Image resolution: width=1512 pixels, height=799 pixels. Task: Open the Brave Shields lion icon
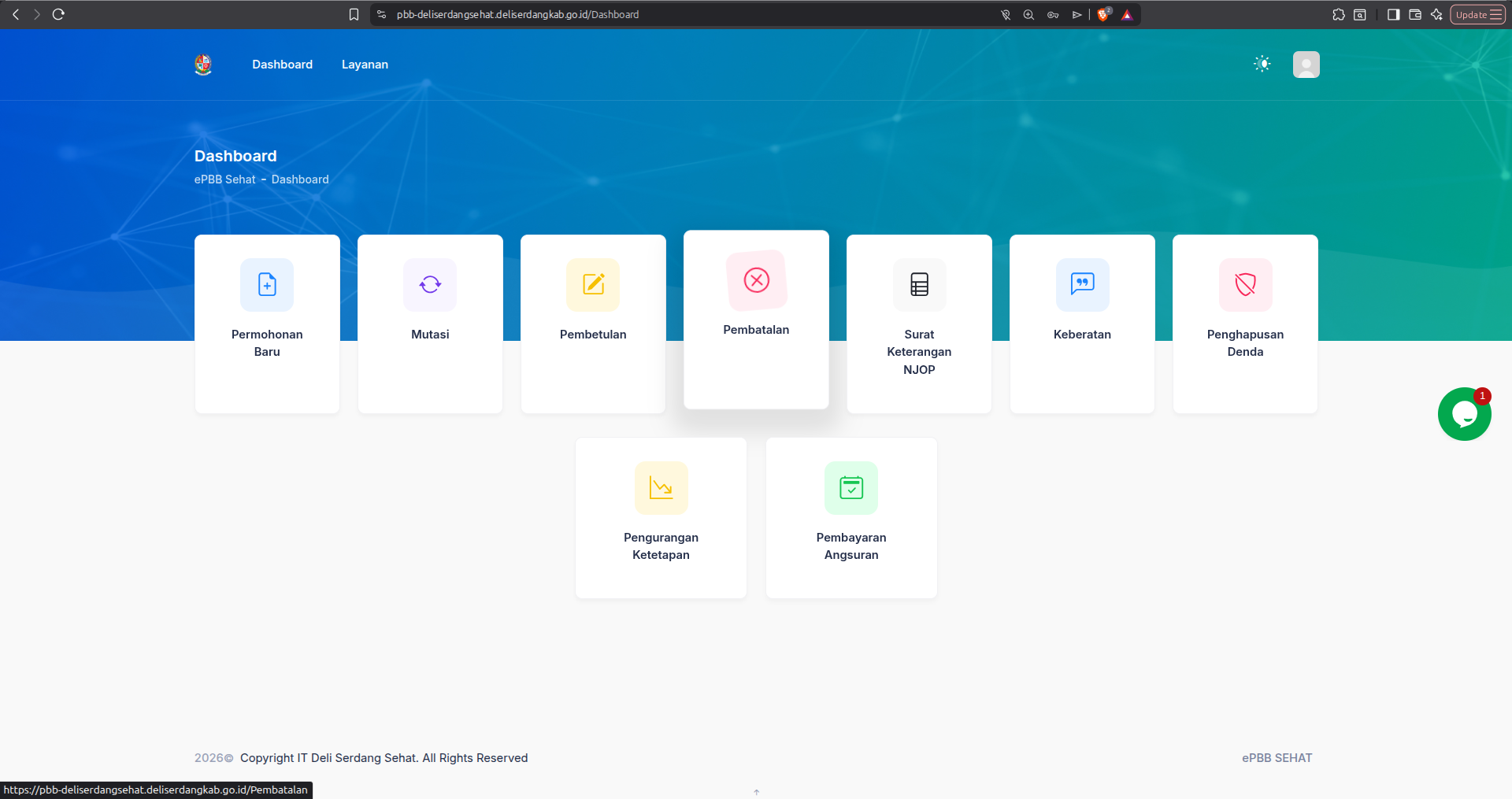pos(1103,14)
